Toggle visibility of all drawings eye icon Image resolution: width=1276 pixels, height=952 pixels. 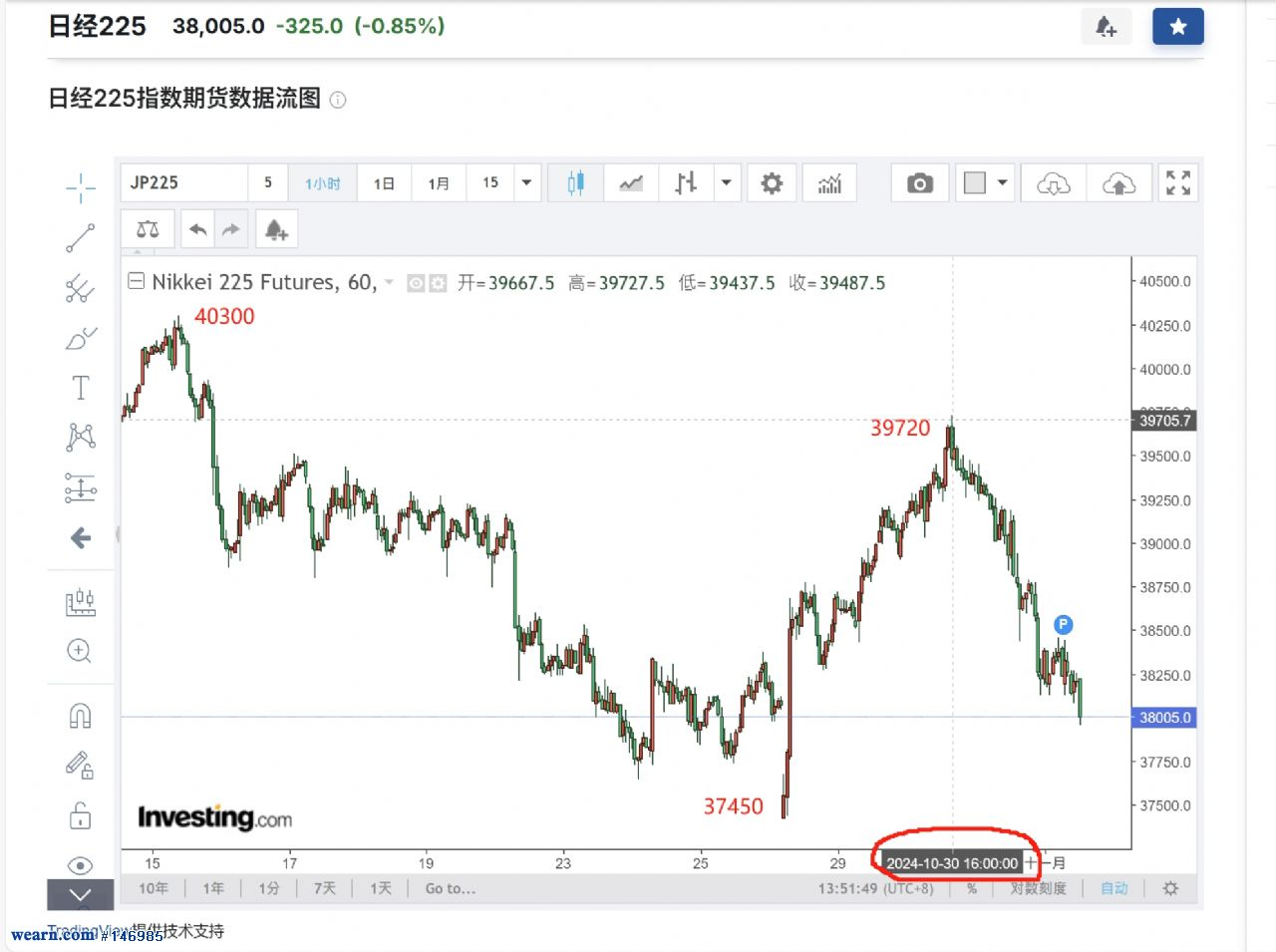point(81,864)
